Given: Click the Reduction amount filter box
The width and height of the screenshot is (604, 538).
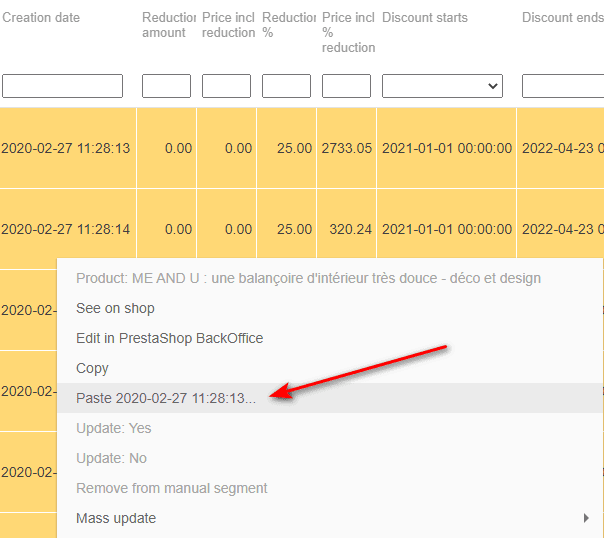Looking at the screenshot, I should pos(166,86).
